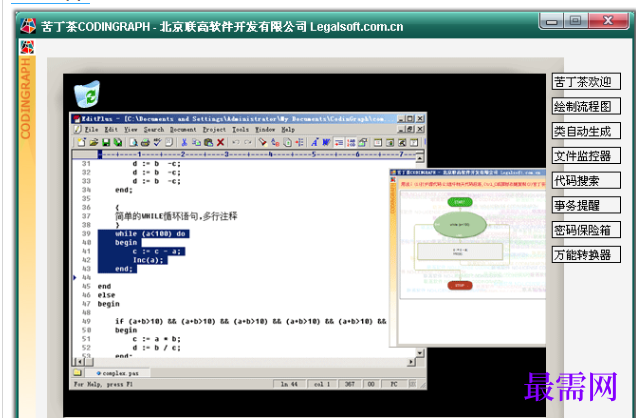
Task: Click the Copy icon in EditPlus toolbar
Action: pyautogui.click(x=196, y=142)
